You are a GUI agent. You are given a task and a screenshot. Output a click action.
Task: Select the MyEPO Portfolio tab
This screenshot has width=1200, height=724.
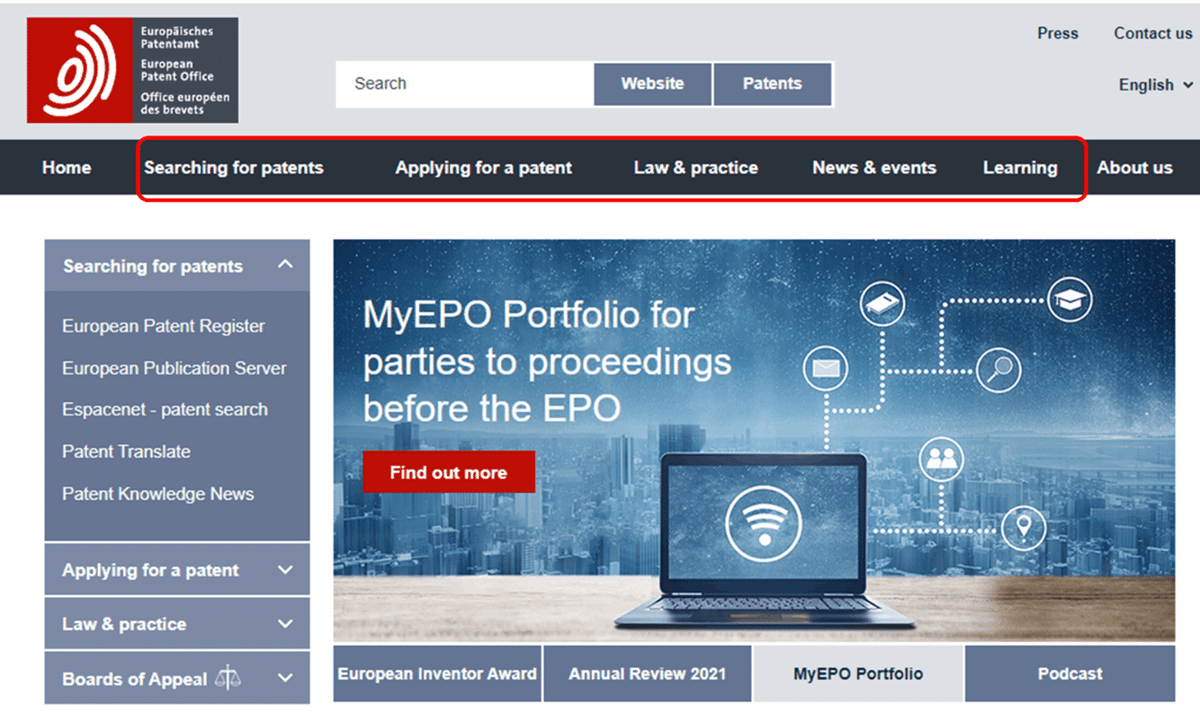(858, 673)
